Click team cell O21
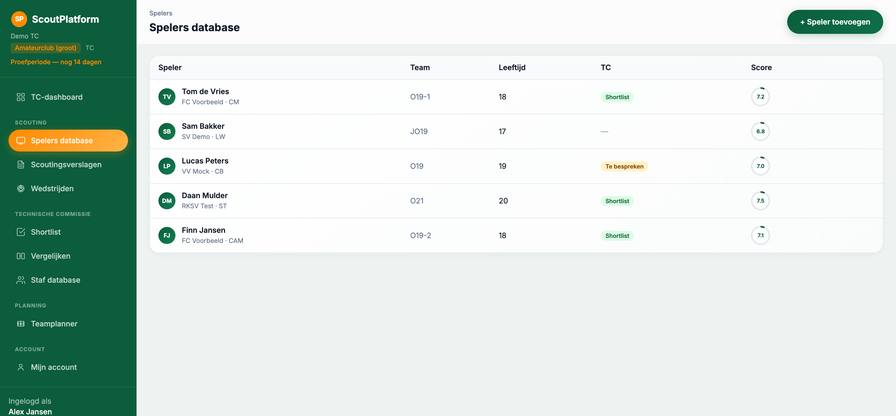 coord(417,201)
